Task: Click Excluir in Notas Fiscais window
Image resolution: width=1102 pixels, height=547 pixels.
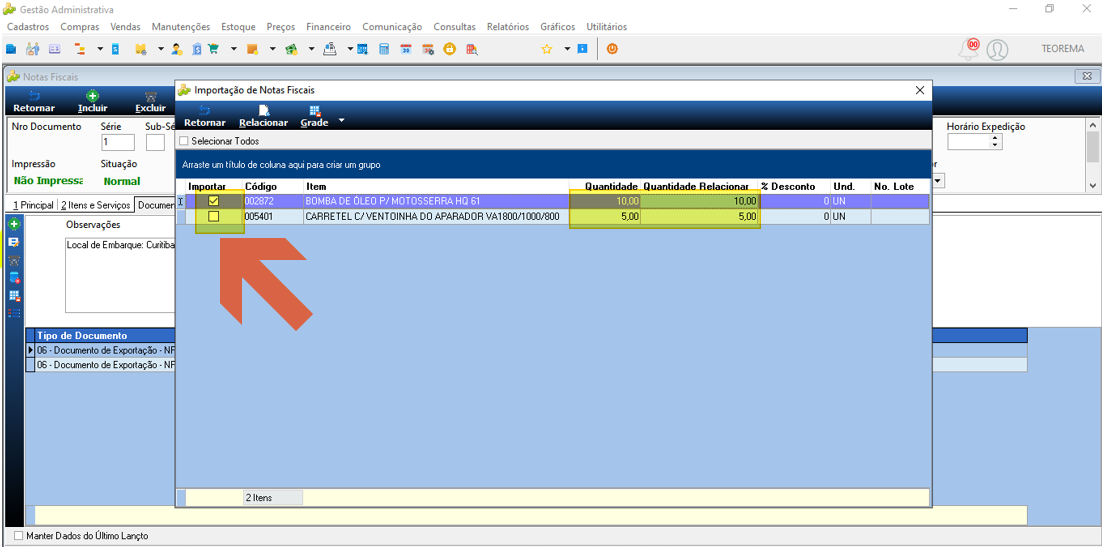Action: pos(150,103)
